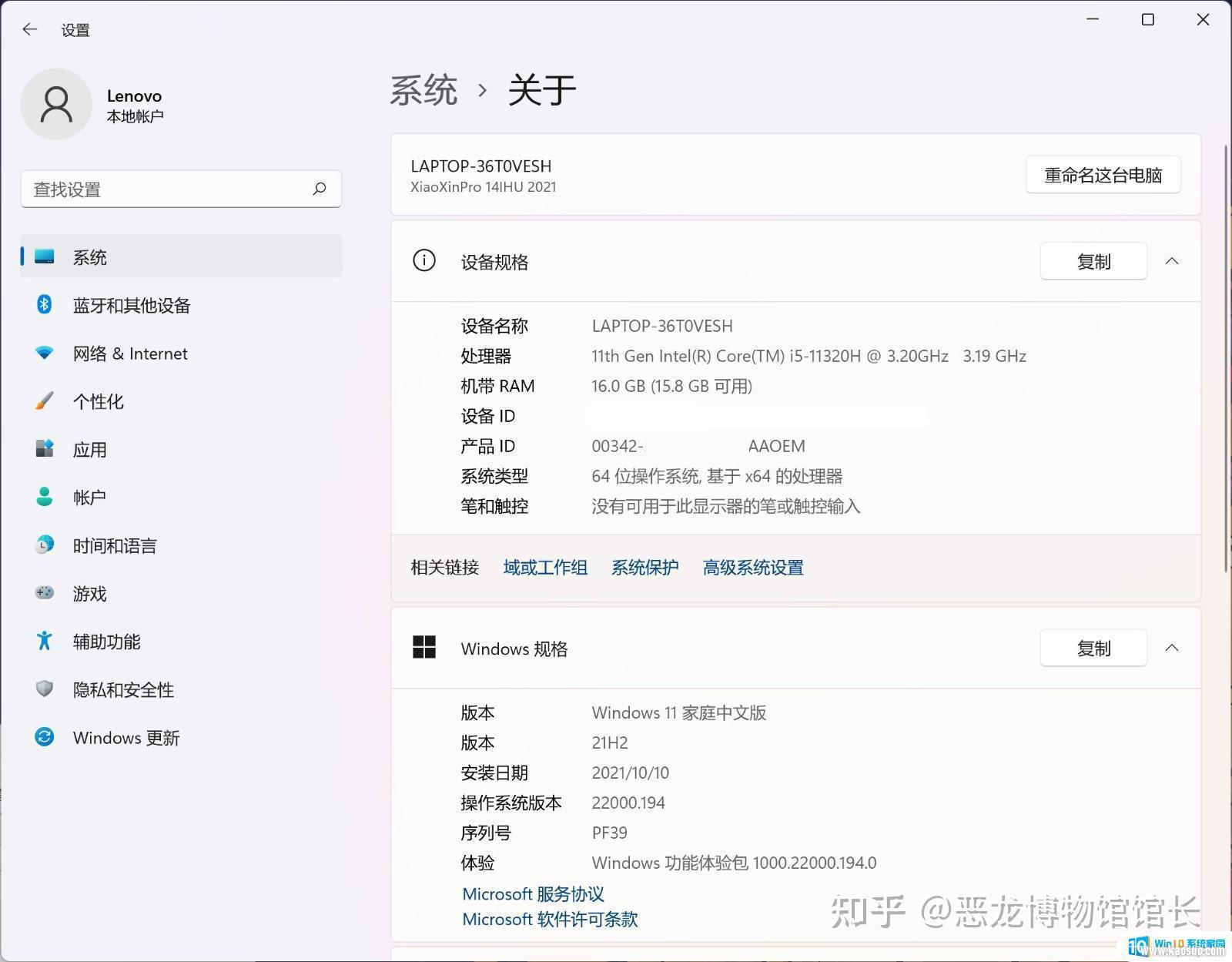1232x962 pixels.
Task: Open 帐户 settings
Action: point(181,498)
